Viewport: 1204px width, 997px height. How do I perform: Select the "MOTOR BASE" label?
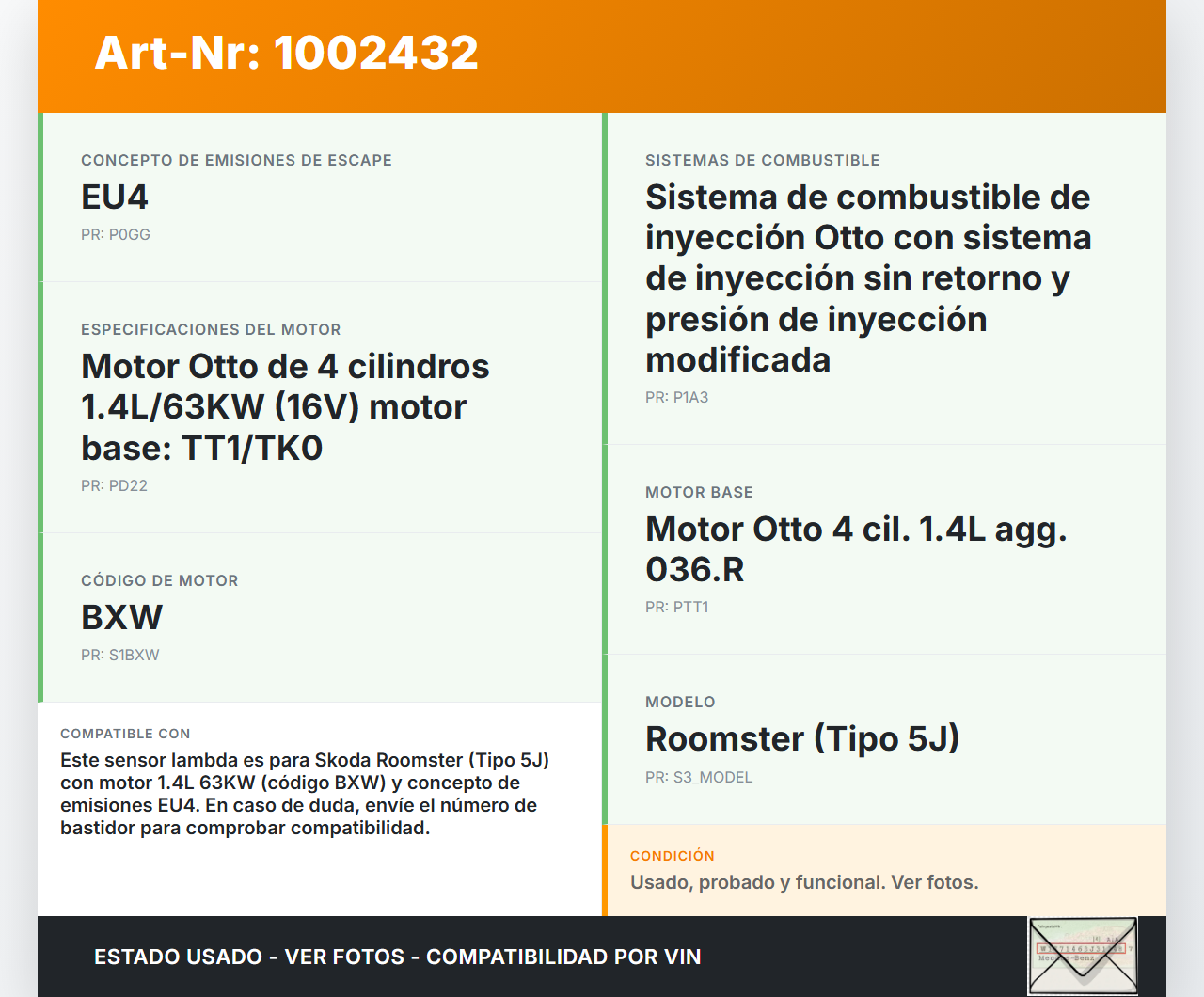coord(699,492)
